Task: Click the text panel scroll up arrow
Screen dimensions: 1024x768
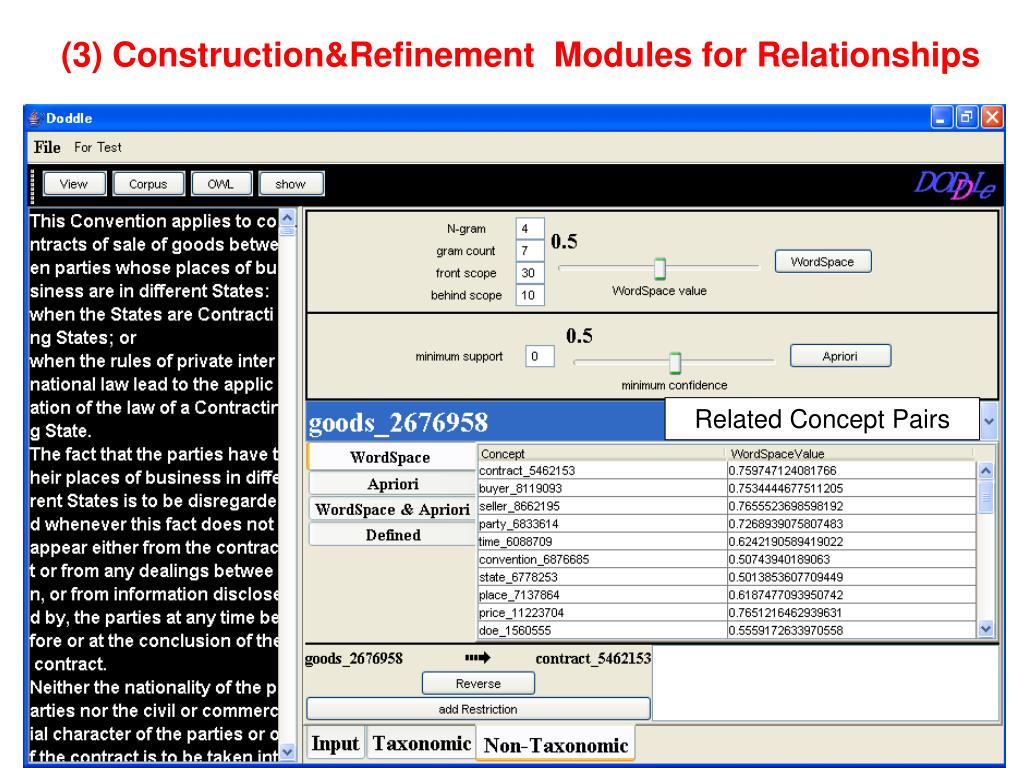Action: [287, 217]
